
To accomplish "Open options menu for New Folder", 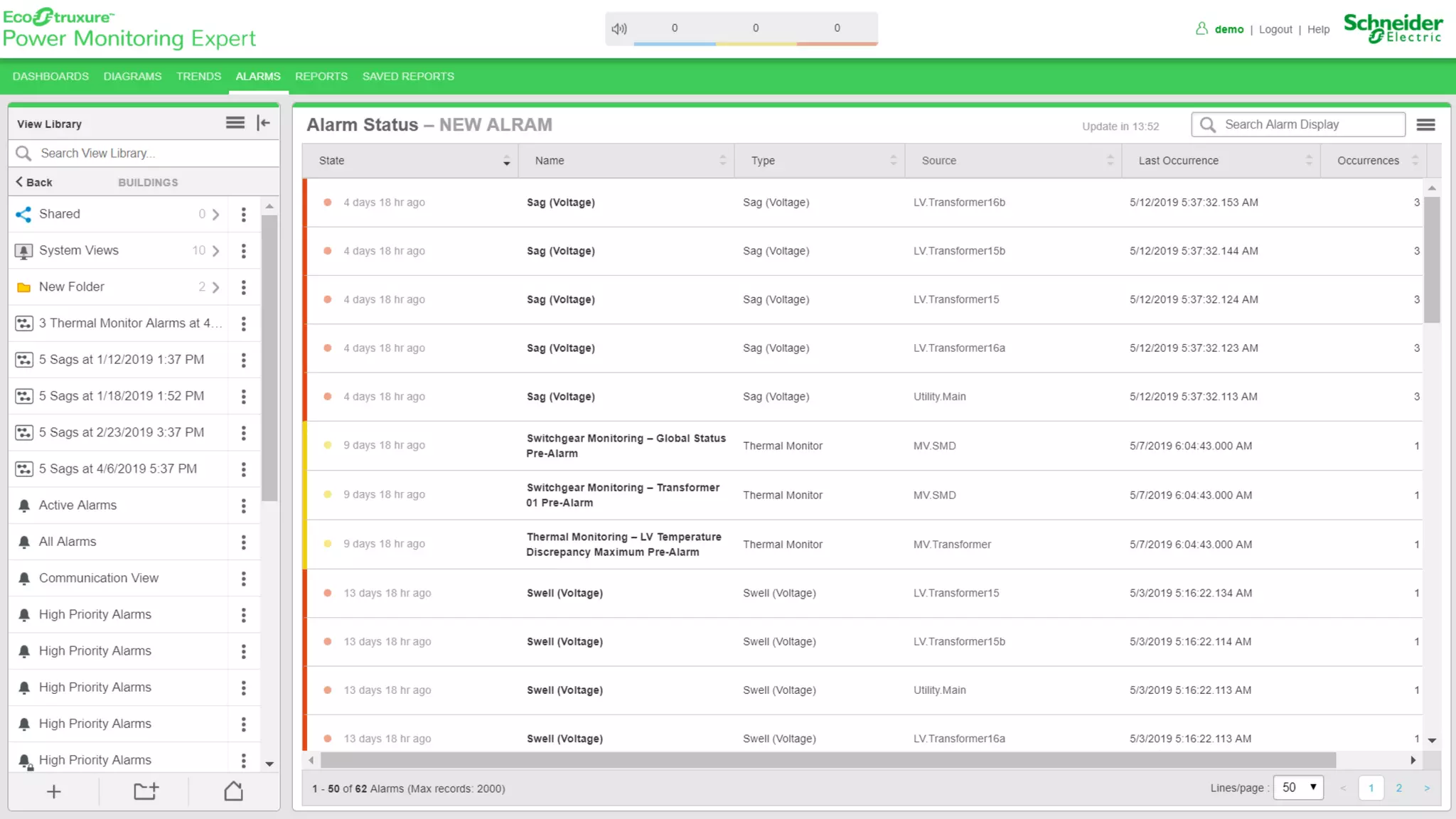I will pos(243,287).
